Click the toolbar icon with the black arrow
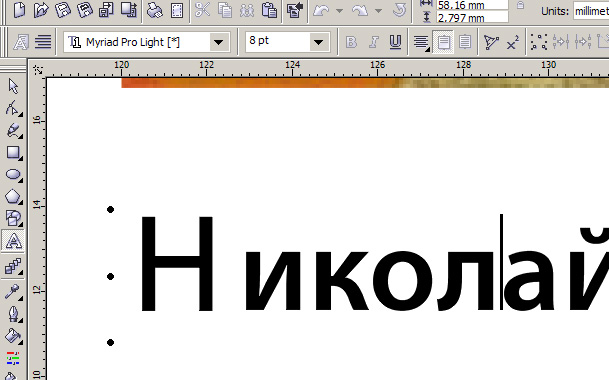This screenshot has height=380, width=609. [295, 10]
